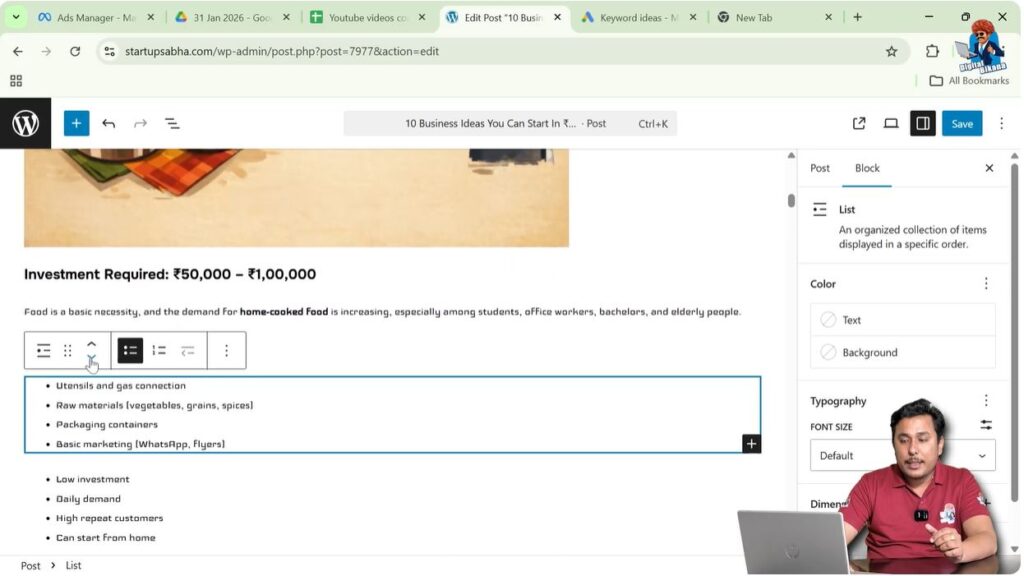
Task: Open block options three-dot menu
Action: 226,350
